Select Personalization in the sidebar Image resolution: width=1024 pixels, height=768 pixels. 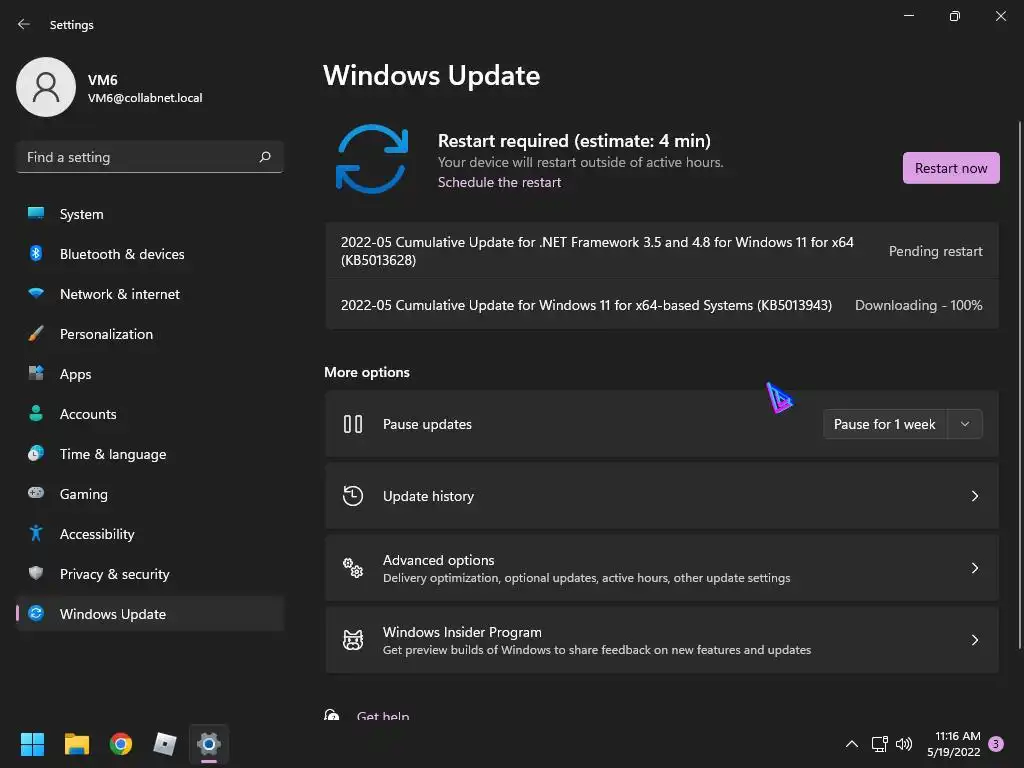pyautogui.click(x=150, y=334)
